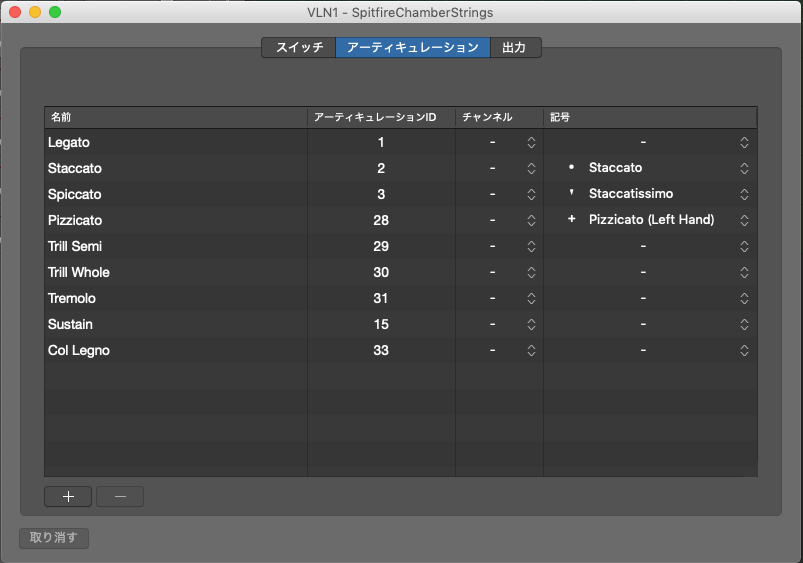Open channel dropdown for Trill Whole row

531,273
